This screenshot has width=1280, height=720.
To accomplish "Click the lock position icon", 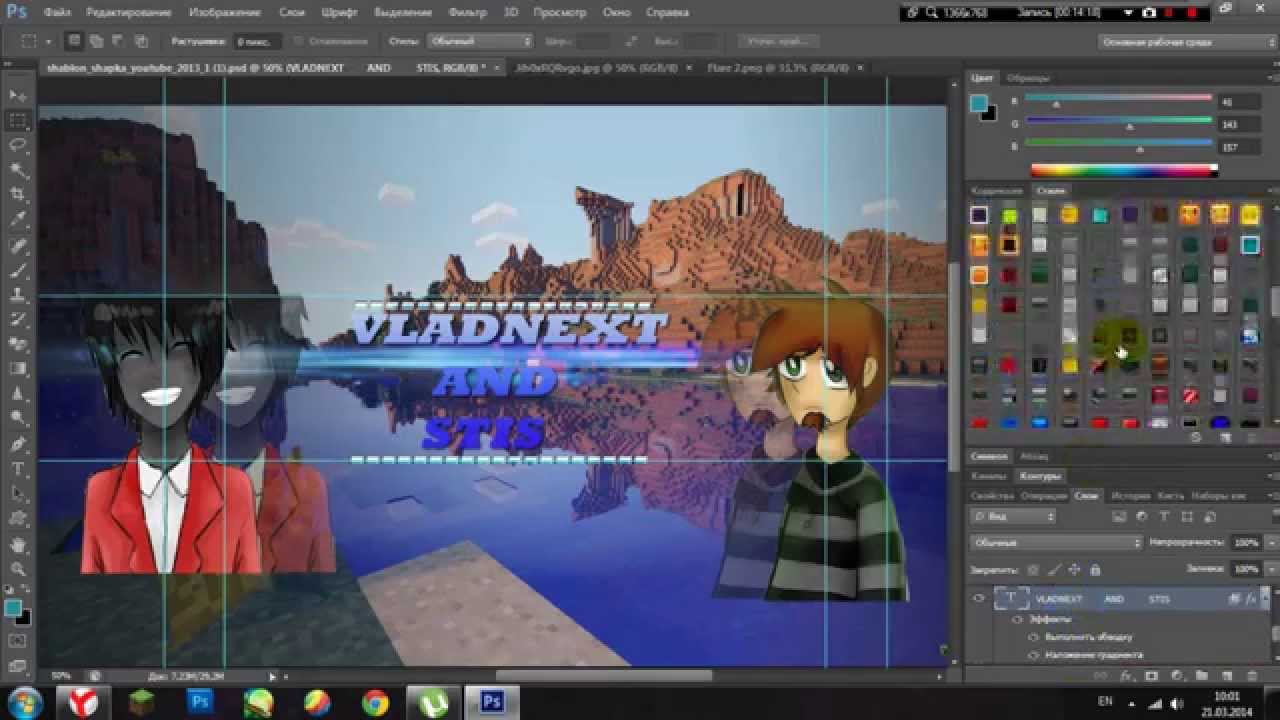I will pos(1075,569).
